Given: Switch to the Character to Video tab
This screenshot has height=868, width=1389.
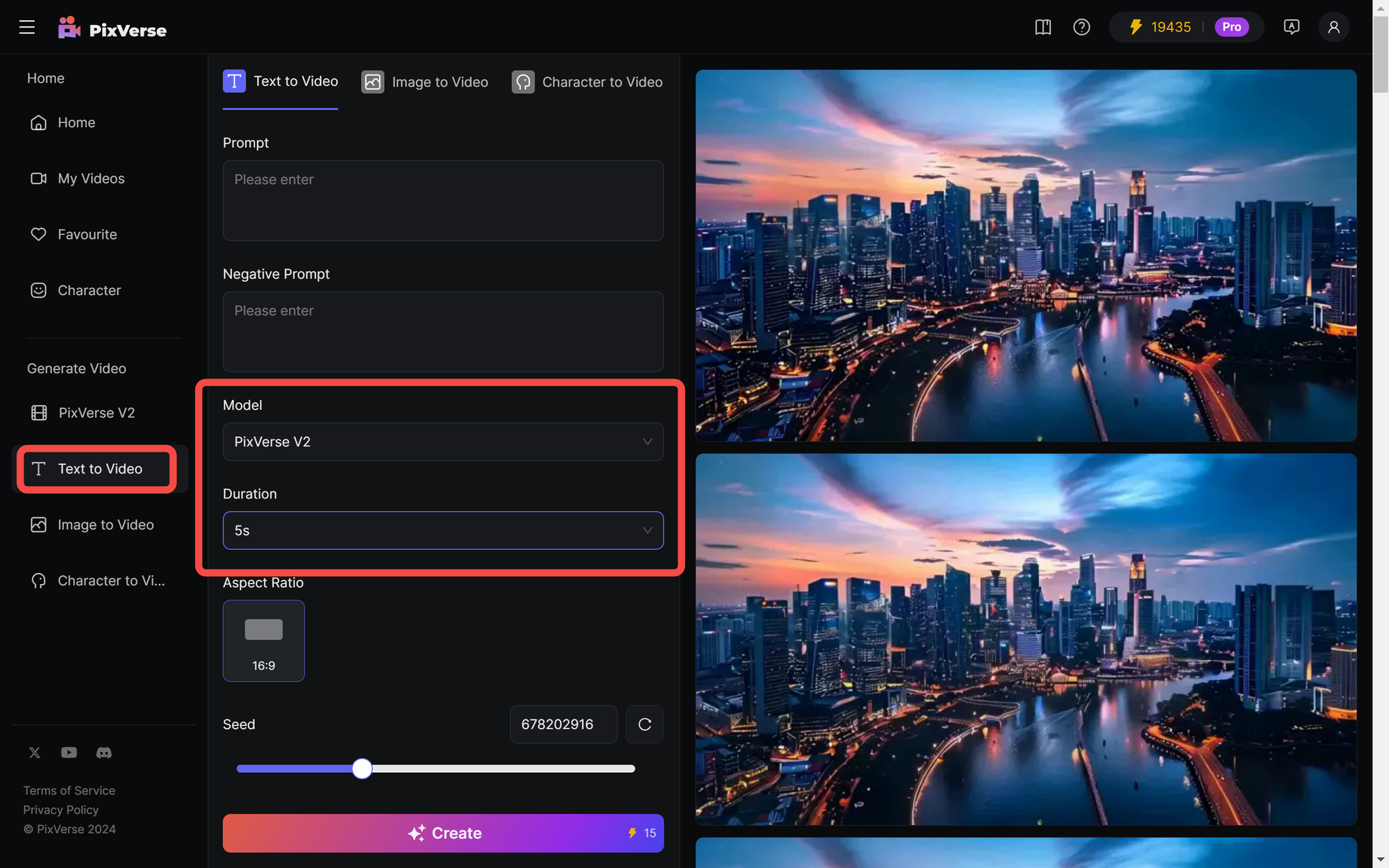Looking at the screenshot, I should tap(588, 82).
